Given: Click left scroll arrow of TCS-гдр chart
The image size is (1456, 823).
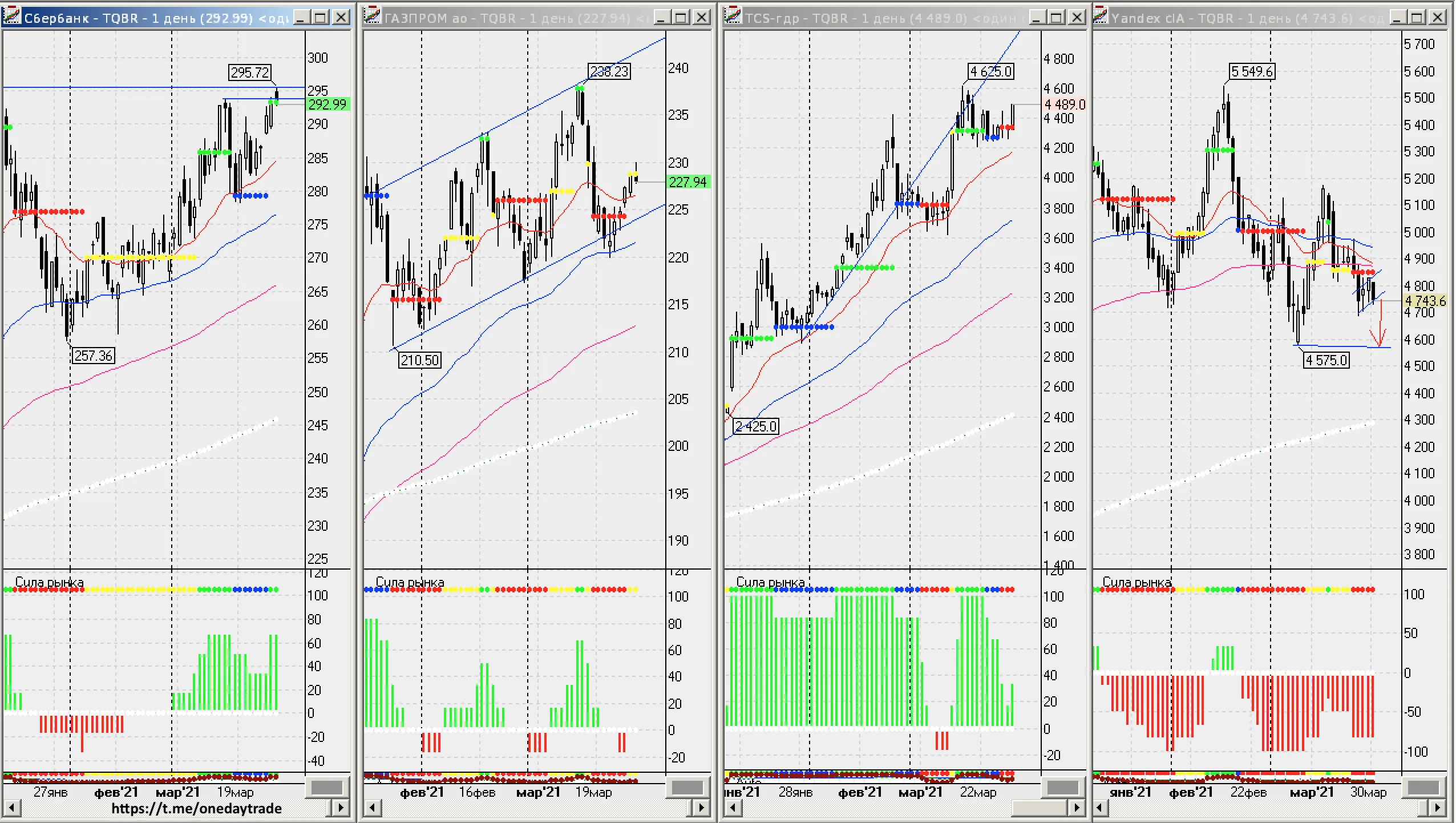Looking at the screenshot, I should (733, 808).
